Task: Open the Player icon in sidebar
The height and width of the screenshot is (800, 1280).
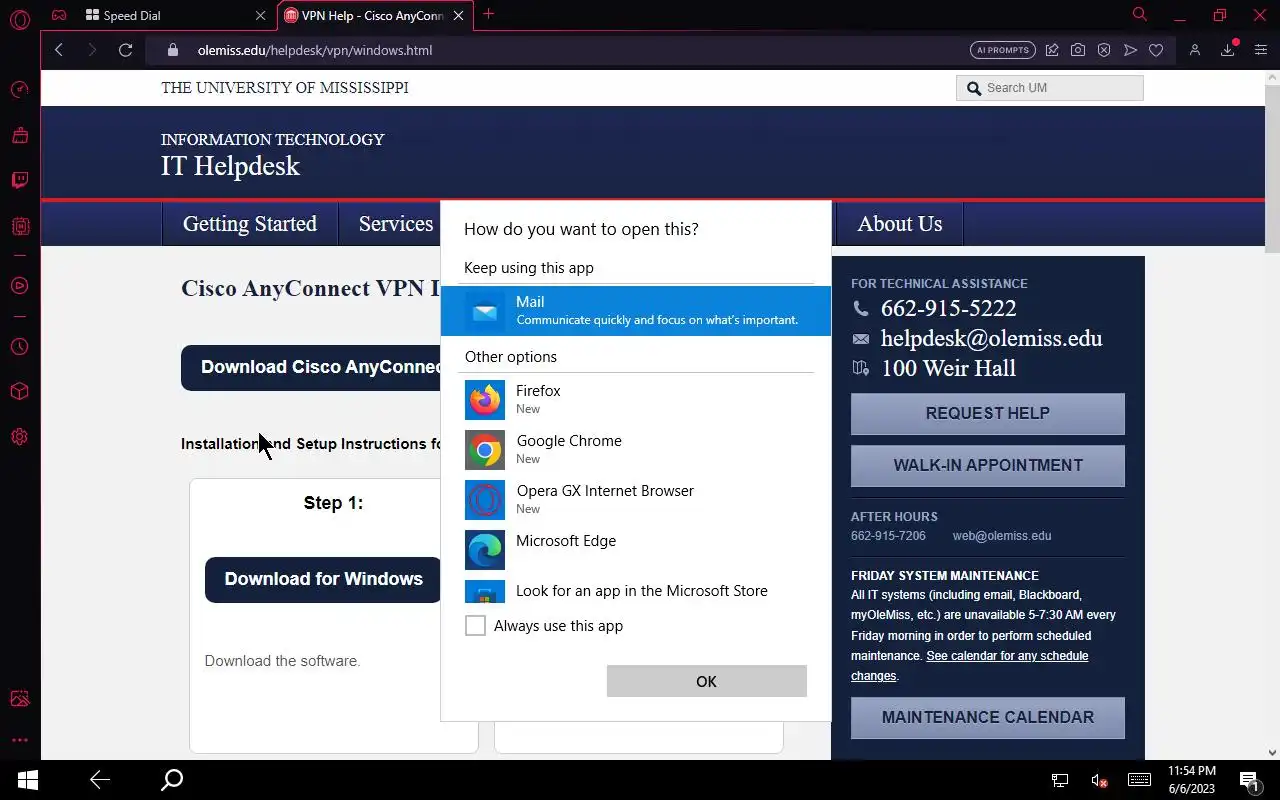Action: pyautogui.click(x=20, y=285)
